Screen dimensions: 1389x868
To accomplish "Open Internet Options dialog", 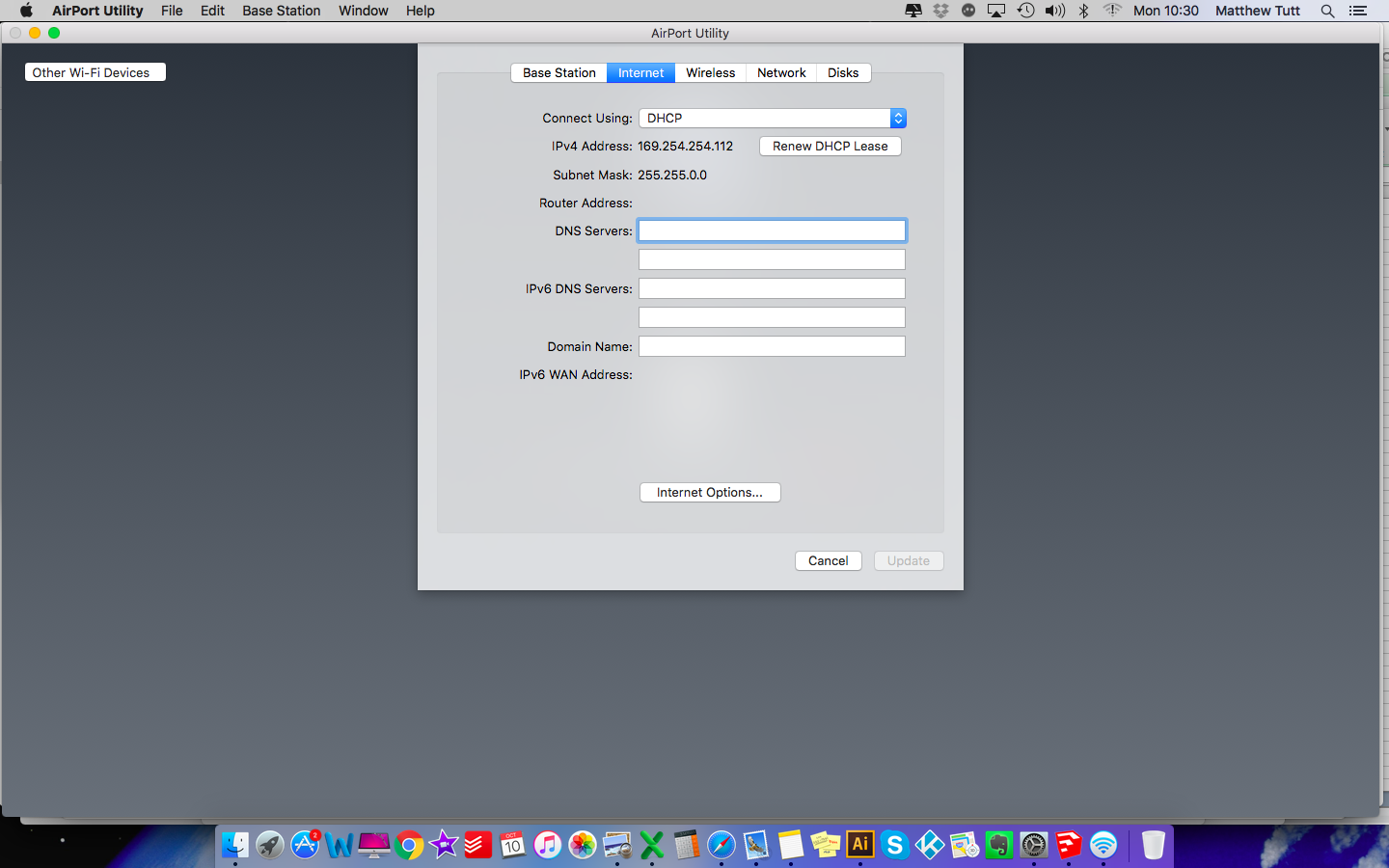I will tap(710, 493).
